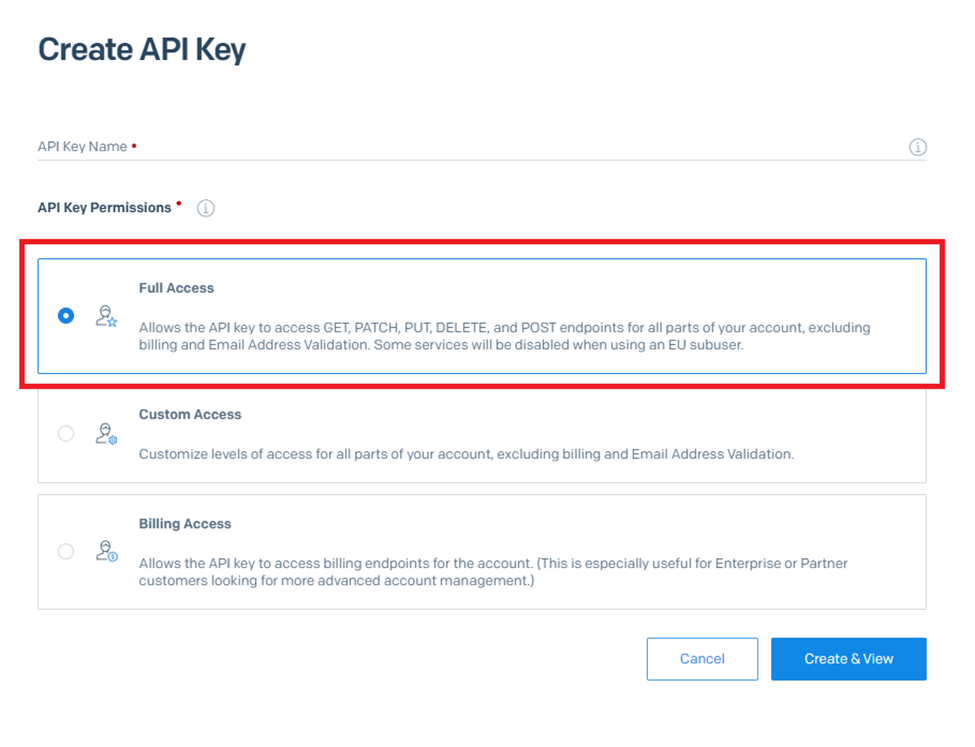The width and height of the screenshot is (975, 747).
Task: Click the Custom Access option title
Action: (x=190, y=414)
